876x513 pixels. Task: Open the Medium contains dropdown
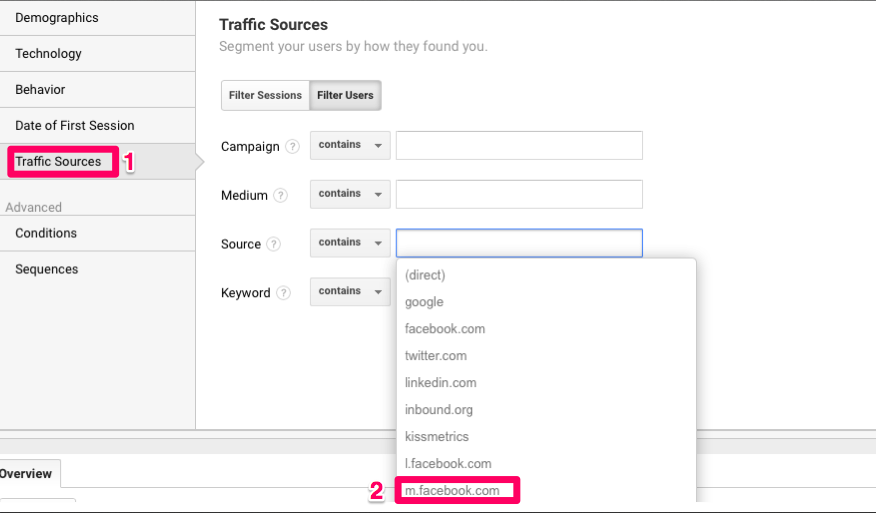[350, 194]
